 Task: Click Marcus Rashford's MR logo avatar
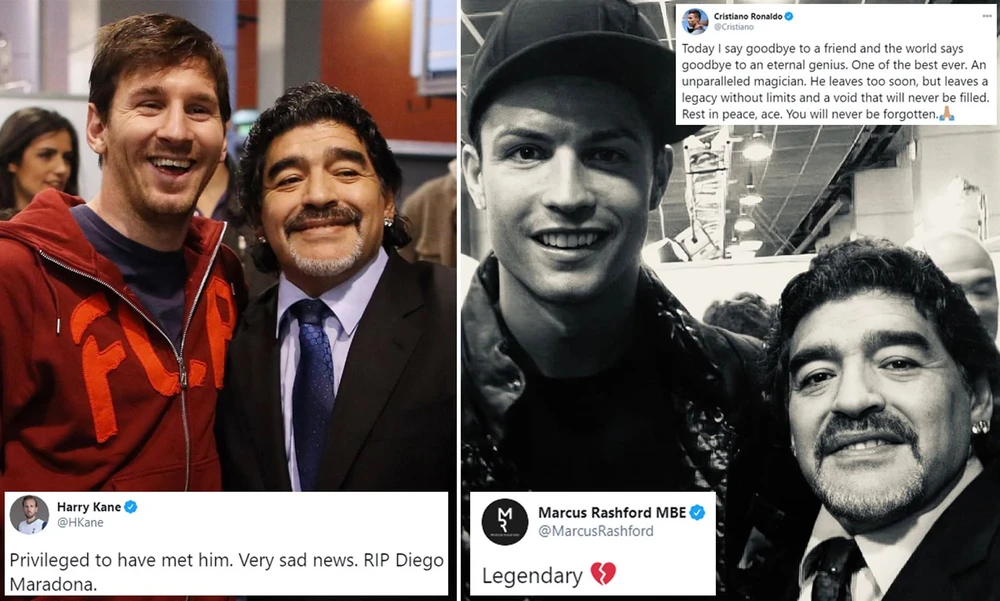click(504, 522)
